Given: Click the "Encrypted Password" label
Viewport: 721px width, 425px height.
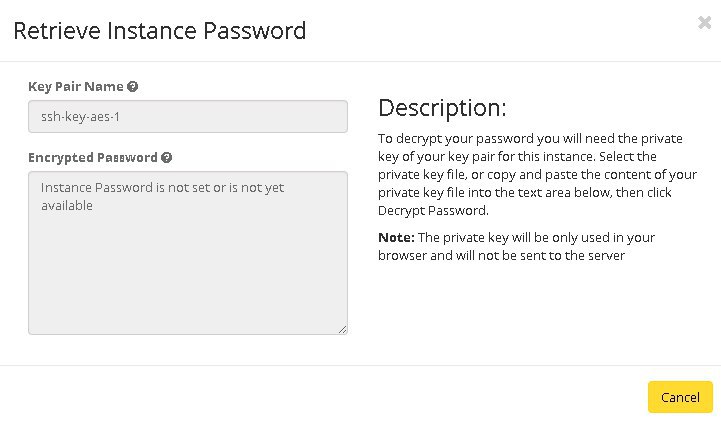Looking at the screenshot, I should 92,158.
